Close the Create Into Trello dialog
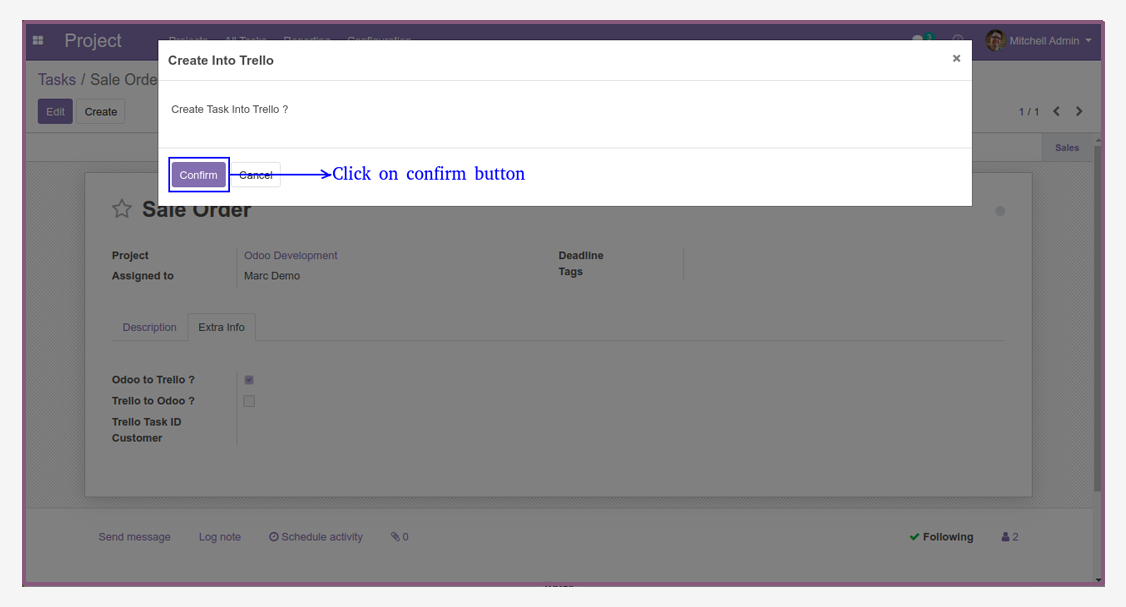The height and width of the screenshot is (607, 1126). [x=956, y=59]
